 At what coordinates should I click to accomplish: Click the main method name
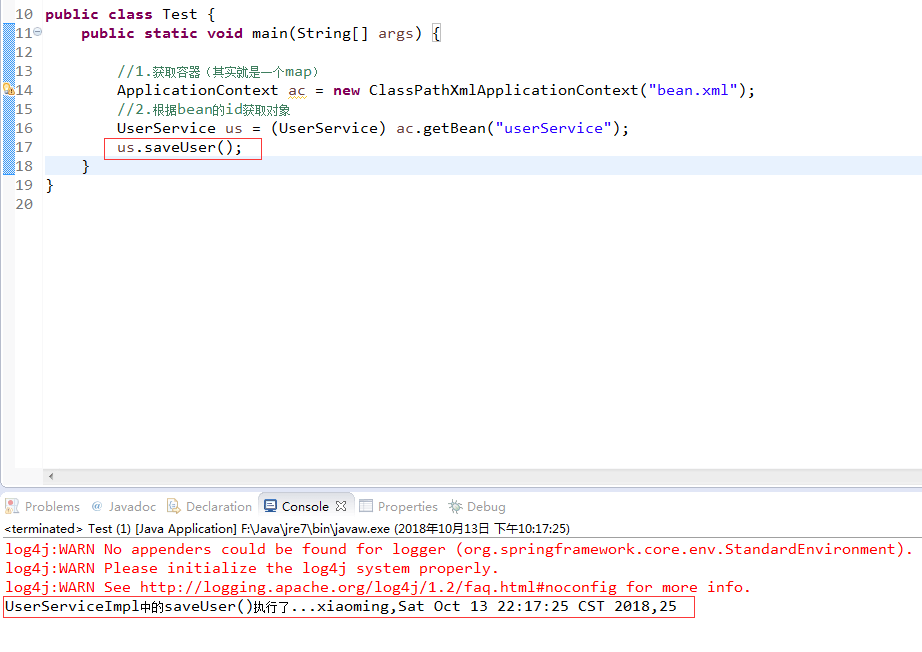pyautogui.click(x=269, y=33)
